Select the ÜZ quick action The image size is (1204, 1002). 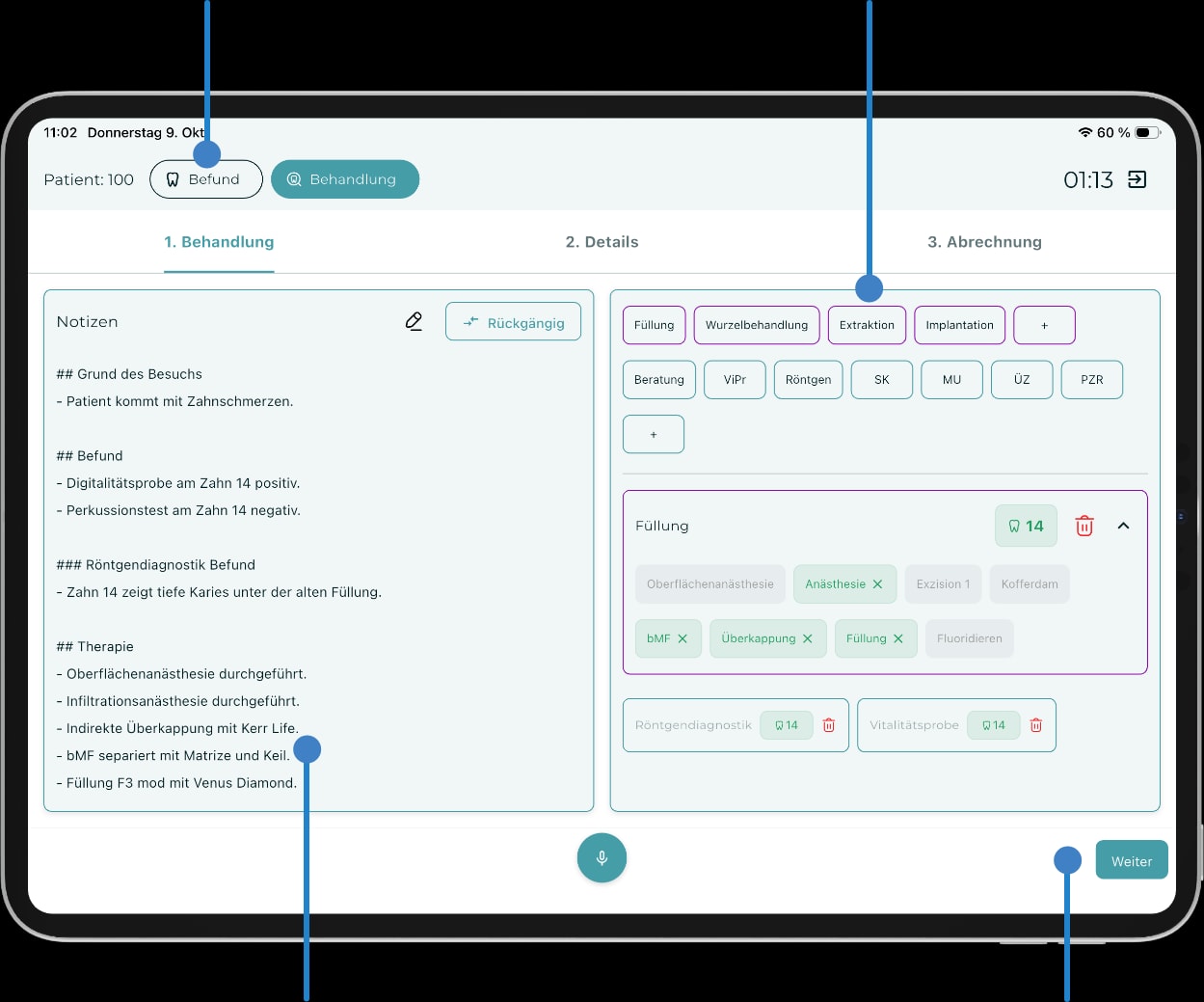point(1022,380)
